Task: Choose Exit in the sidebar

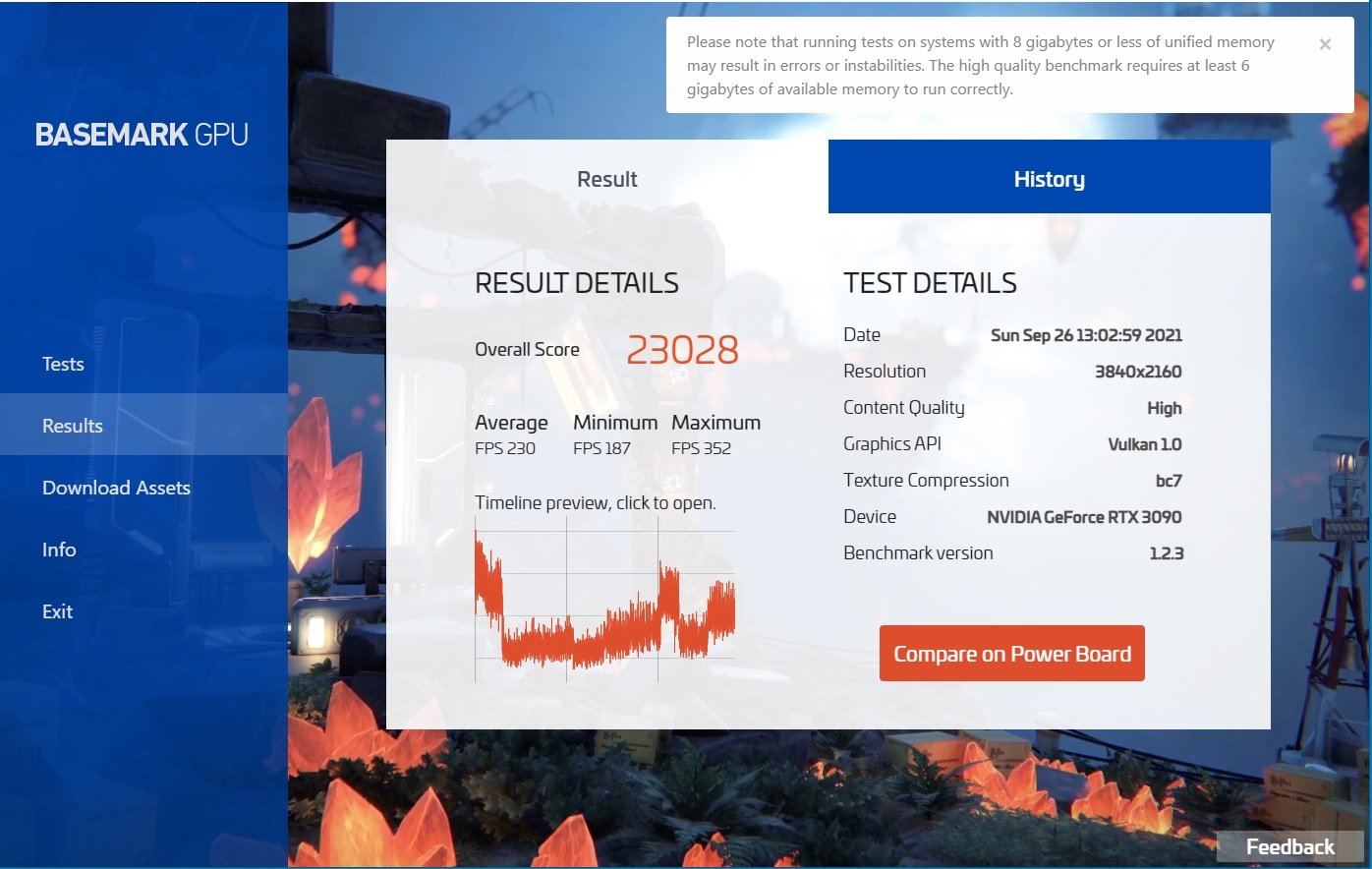Action: click(57, 611)
